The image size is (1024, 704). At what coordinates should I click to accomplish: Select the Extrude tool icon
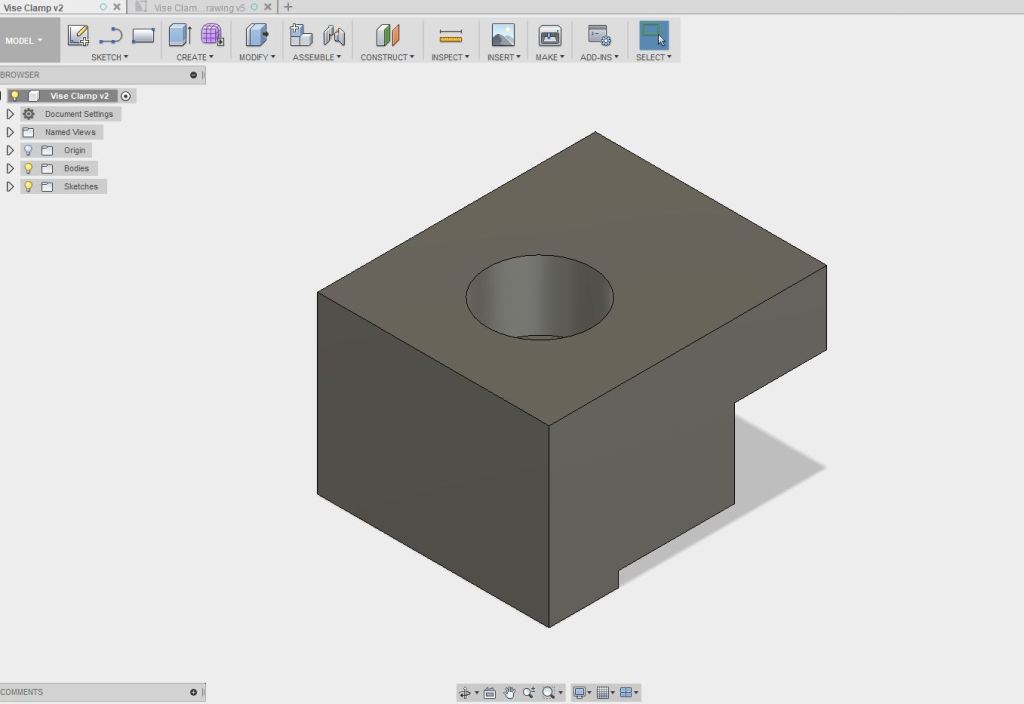[179, 36]
